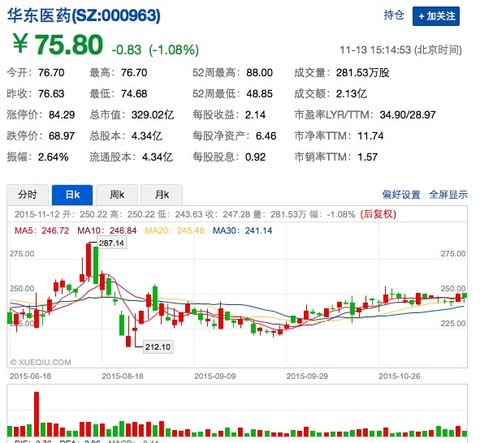Click the MA5 indicator value 246.72

pos(55,231)
